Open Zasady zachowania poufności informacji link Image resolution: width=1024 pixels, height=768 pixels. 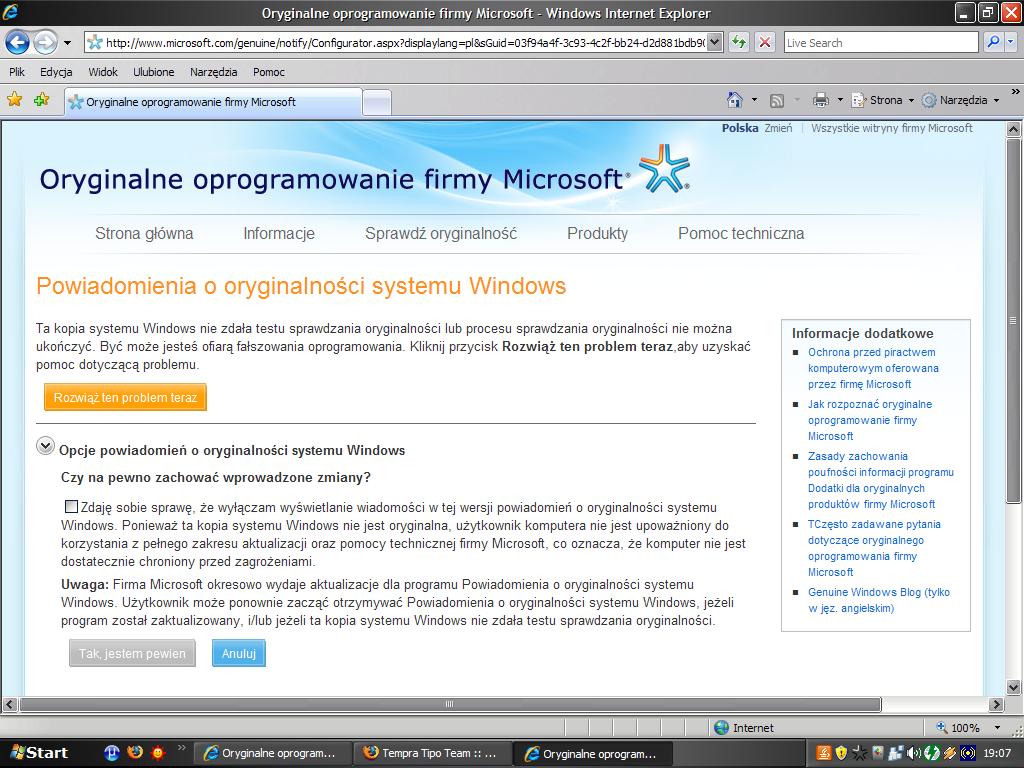[x=880, y=480]
